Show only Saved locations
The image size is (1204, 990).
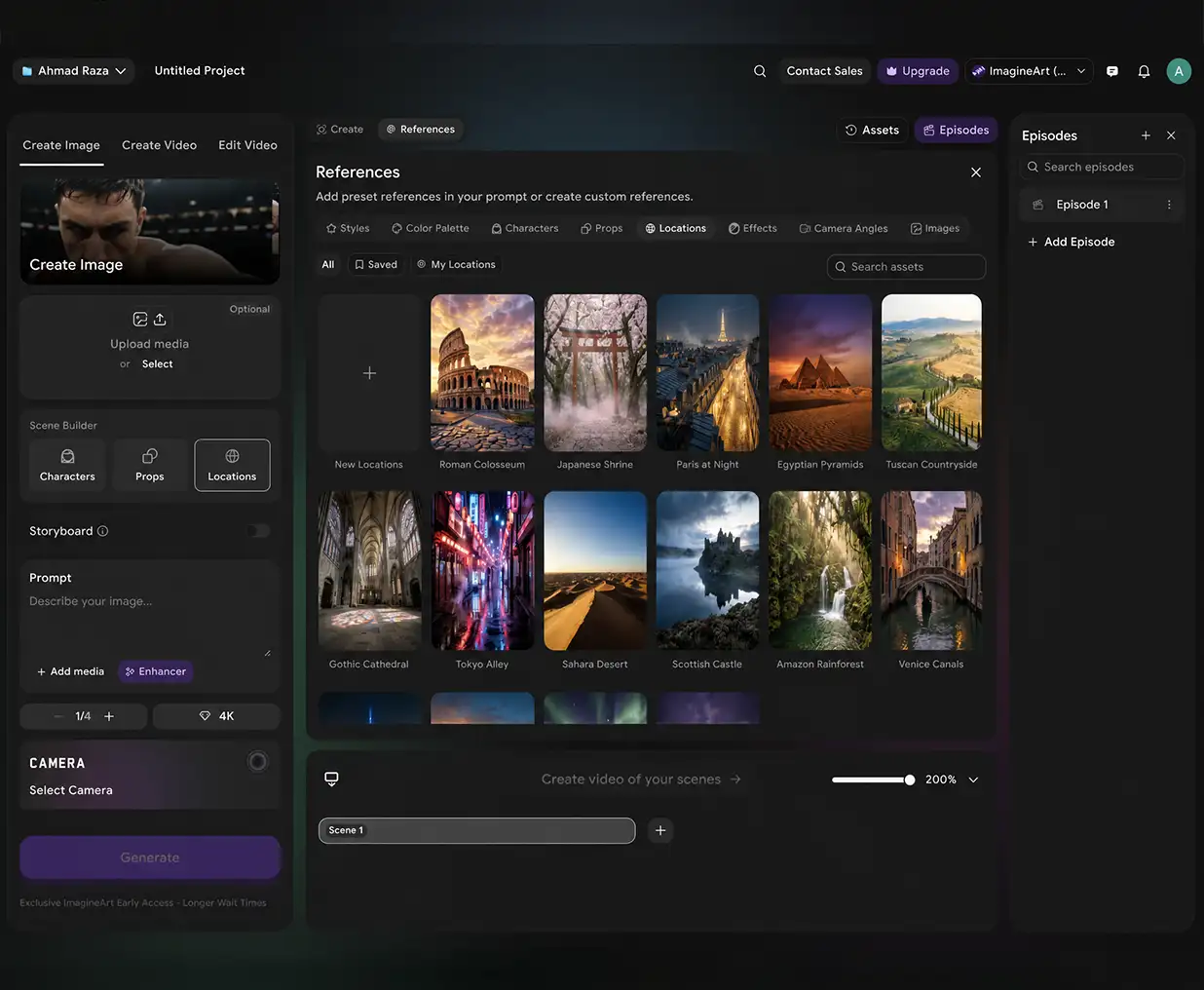pyautogui.click(x=376, y=265)
